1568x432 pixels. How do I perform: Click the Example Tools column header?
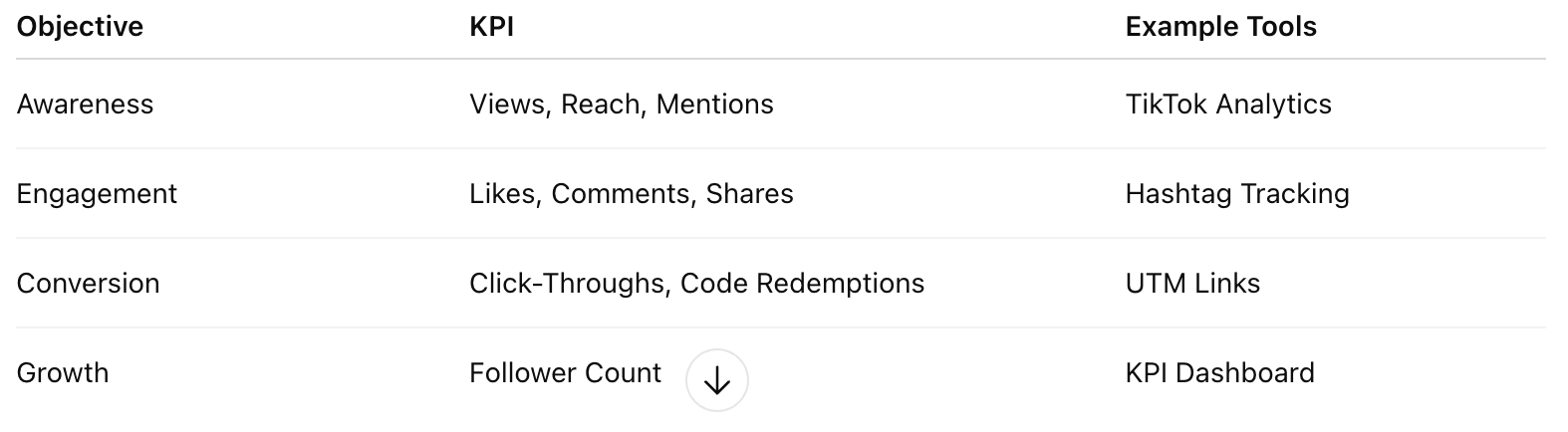click(x=1220, y=26)
